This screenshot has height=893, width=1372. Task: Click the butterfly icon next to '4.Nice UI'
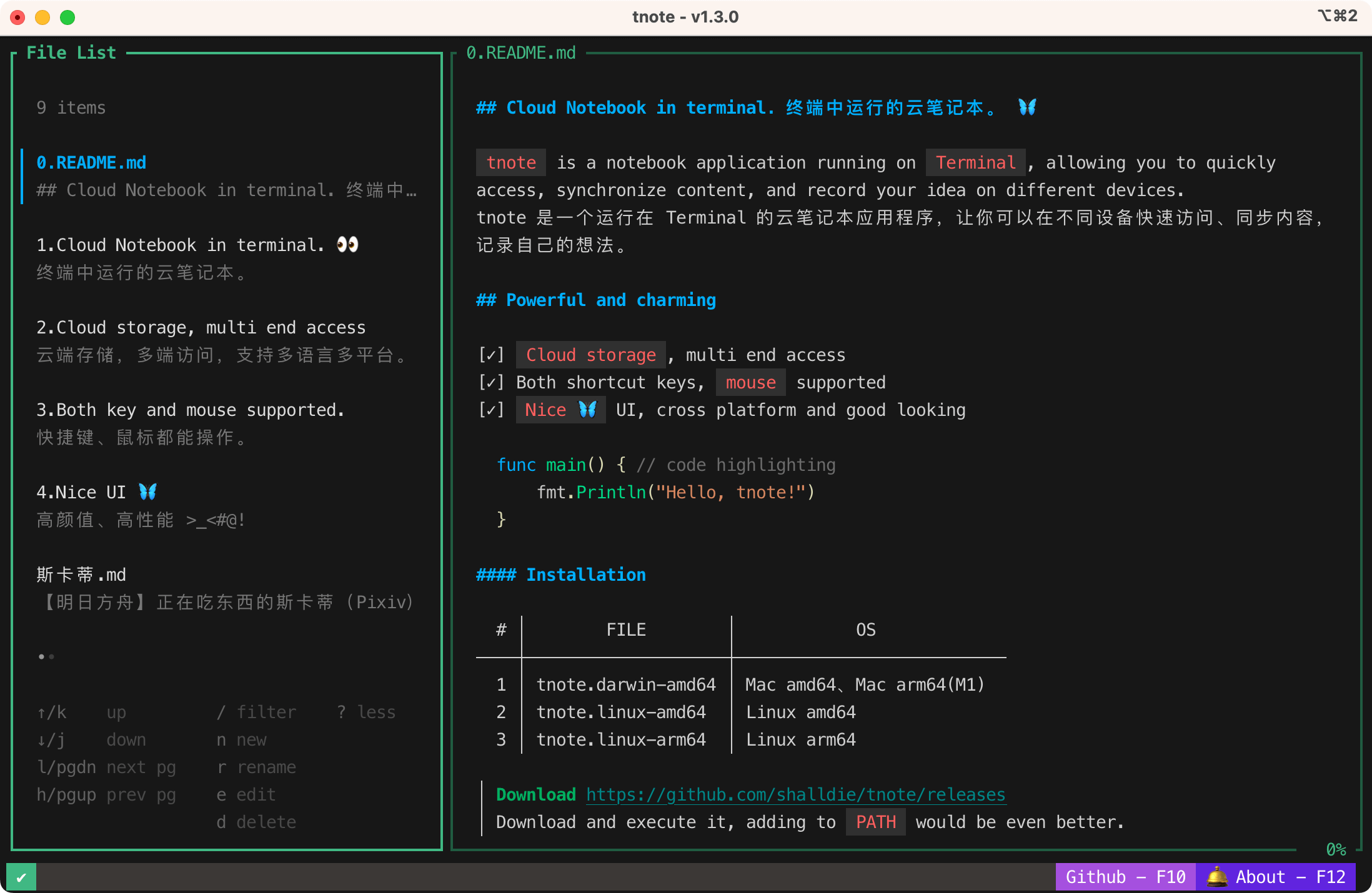tap(147, 492)
